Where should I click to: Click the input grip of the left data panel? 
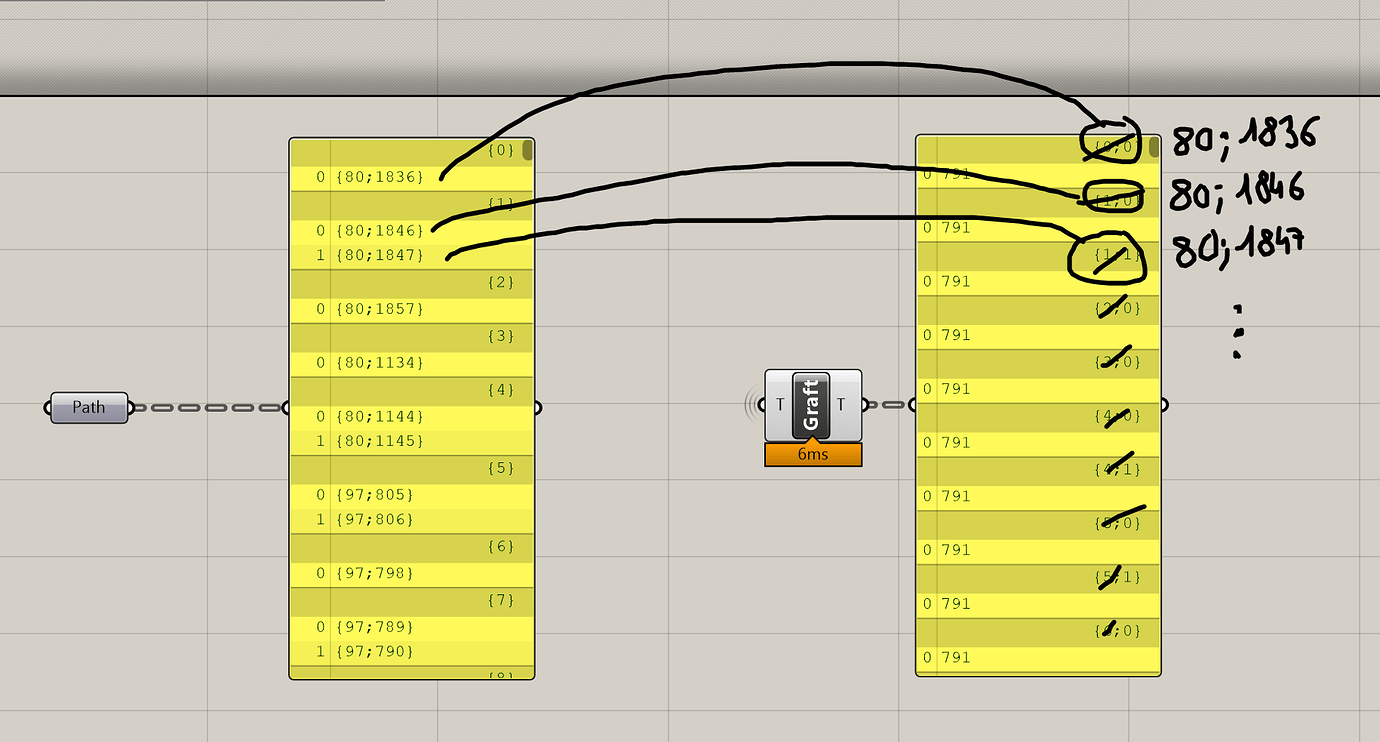287,407
